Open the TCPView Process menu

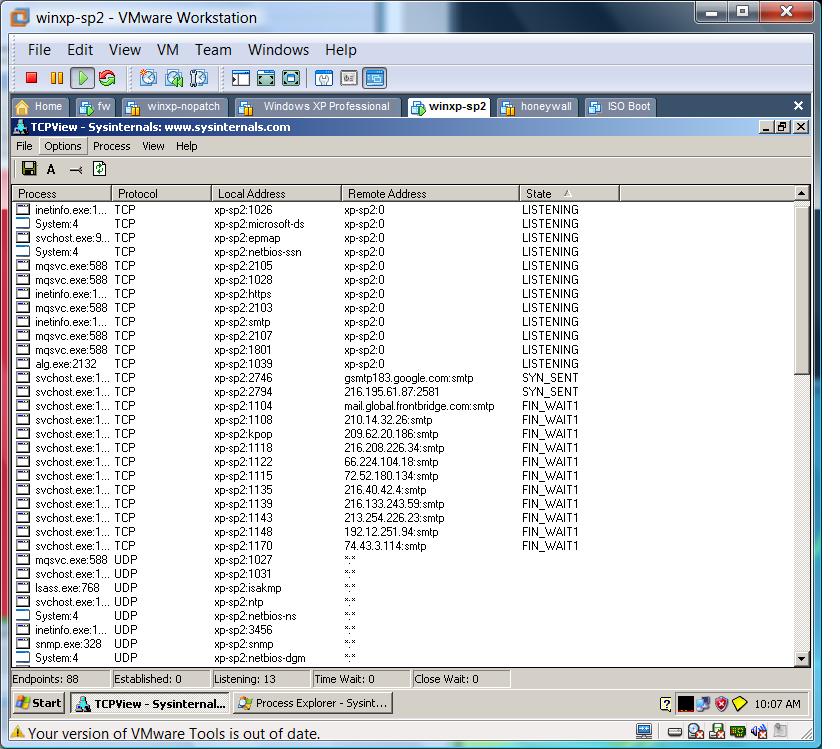click(111, 146)
